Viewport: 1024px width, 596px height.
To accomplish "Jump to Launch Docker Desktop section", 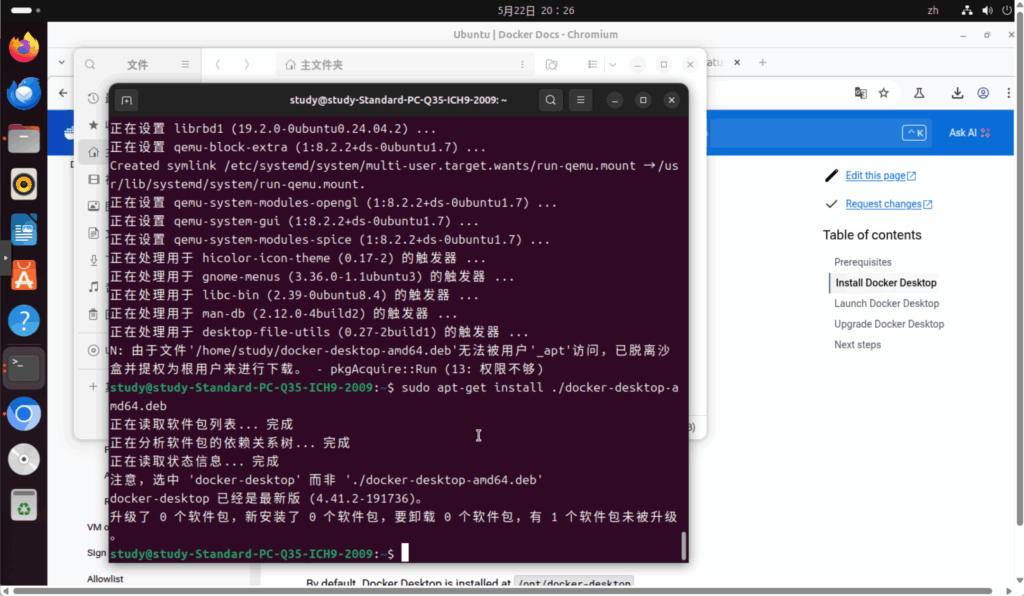I will tap(886, 303).
